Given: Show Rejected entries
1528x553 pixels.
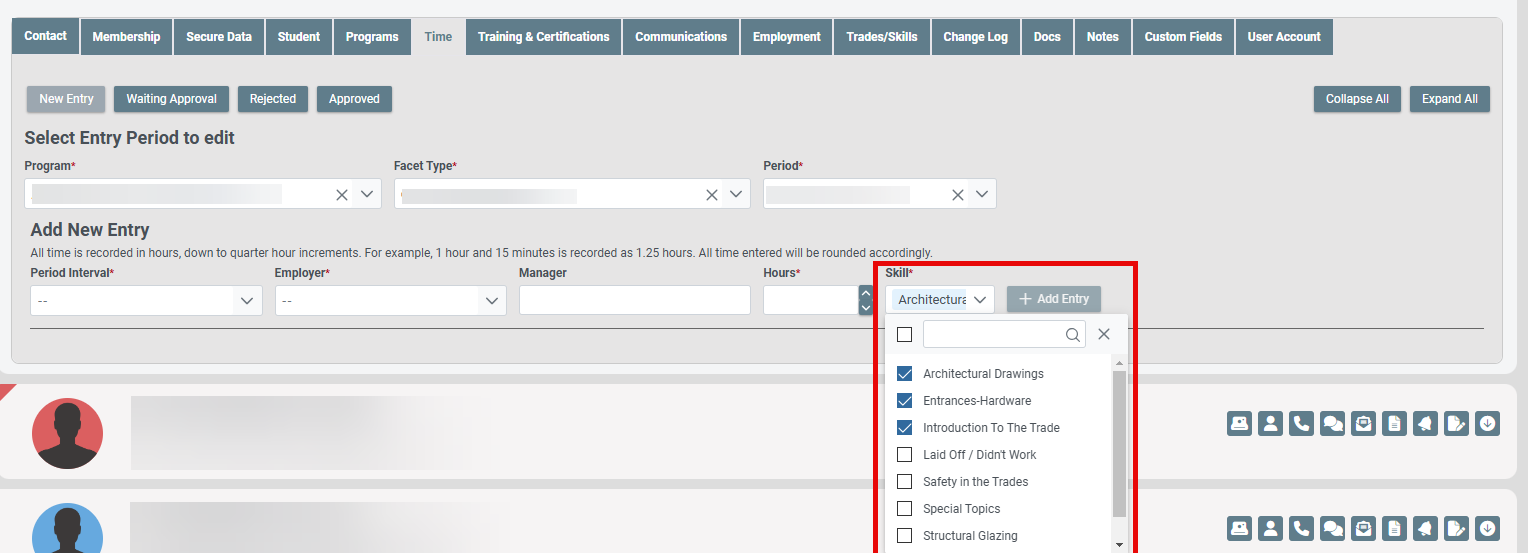Looking at the screenshot, I should pos(273,99).
